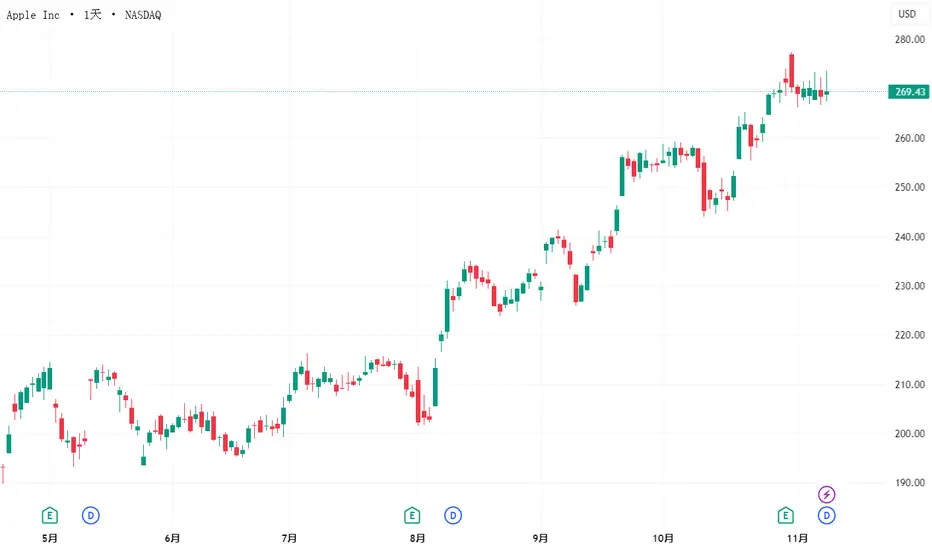
Task: Click the purple lightning event icon
Action: [x=827, y=493]
